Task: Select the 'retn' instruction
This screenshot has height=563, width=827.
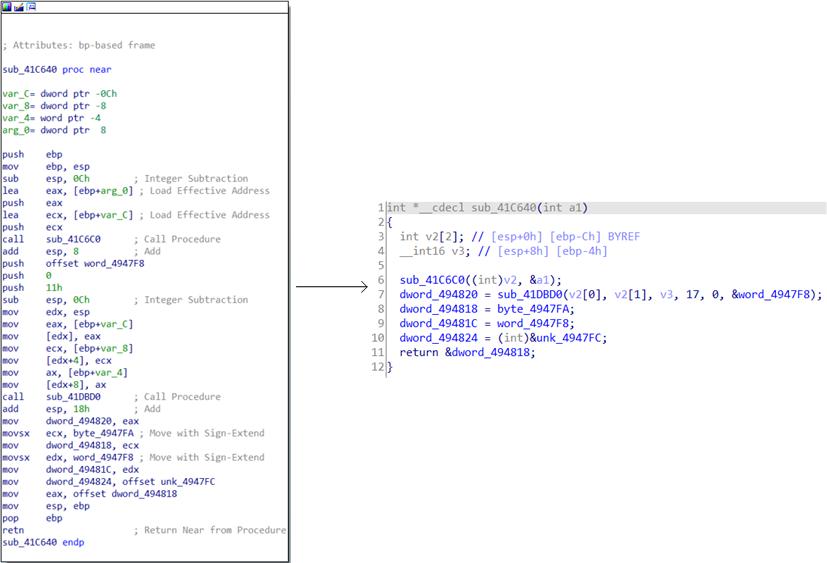Action: pyautogui.click(x=13, y=530)
